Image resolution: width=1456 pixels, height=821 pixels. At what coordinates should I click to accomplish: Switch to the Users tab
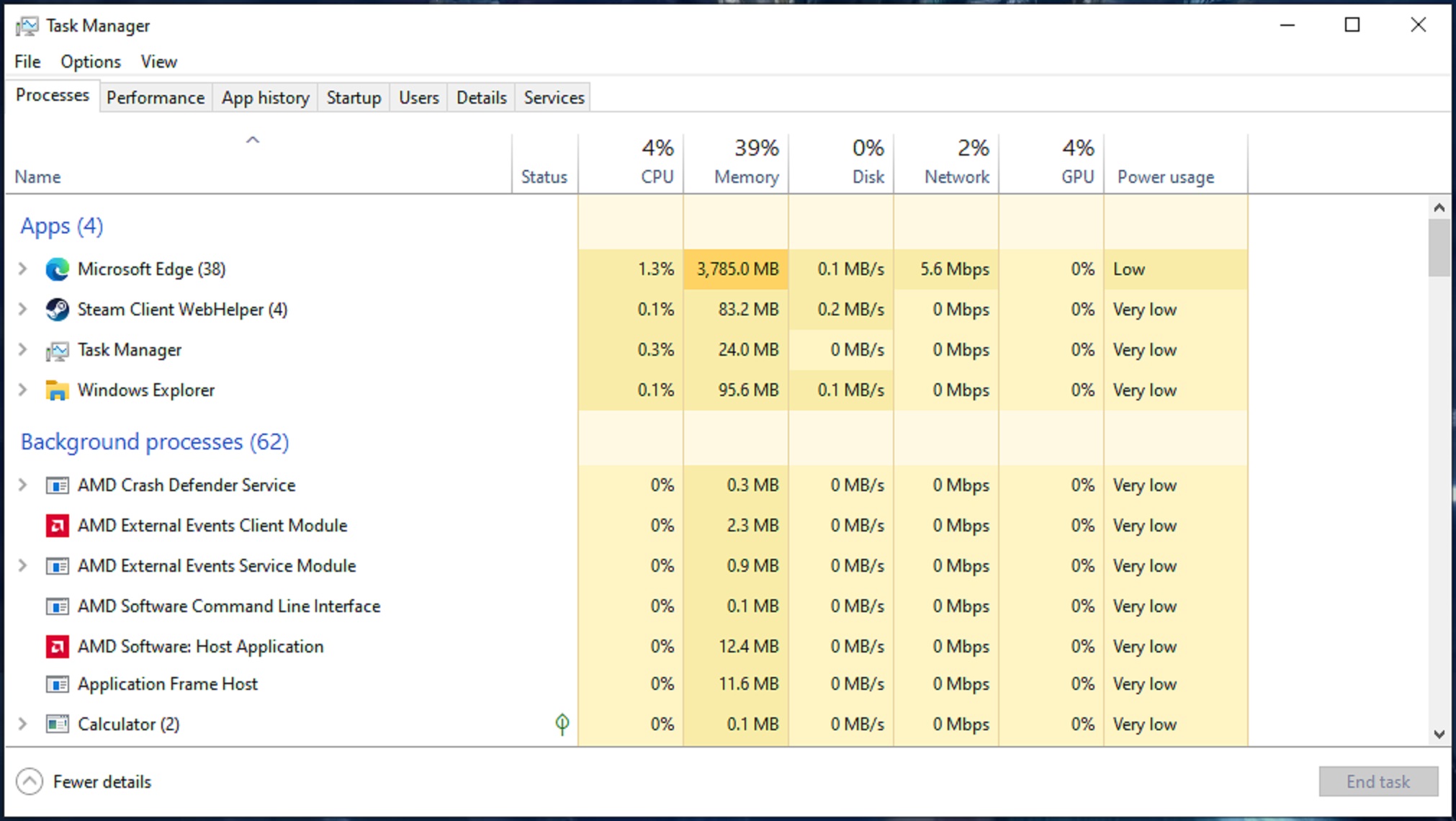(419, 98)
